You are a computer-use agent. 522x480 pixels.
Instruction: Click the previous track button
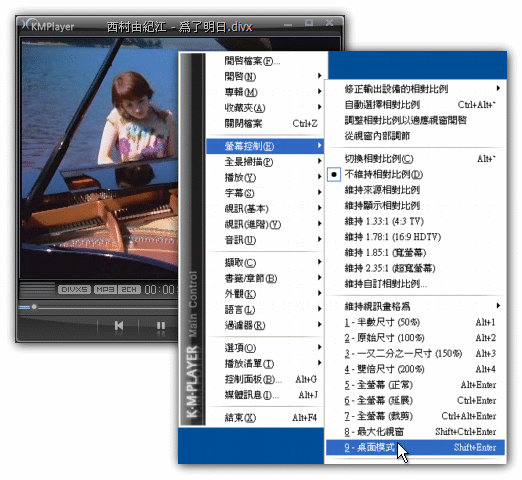tap(119, 325)
